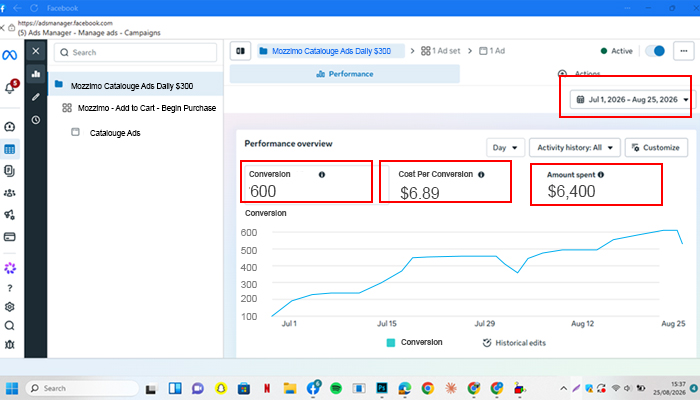Open Settings gear icon in sidebar
Viewport: 700px width, 400px height.
click(9, 307)
